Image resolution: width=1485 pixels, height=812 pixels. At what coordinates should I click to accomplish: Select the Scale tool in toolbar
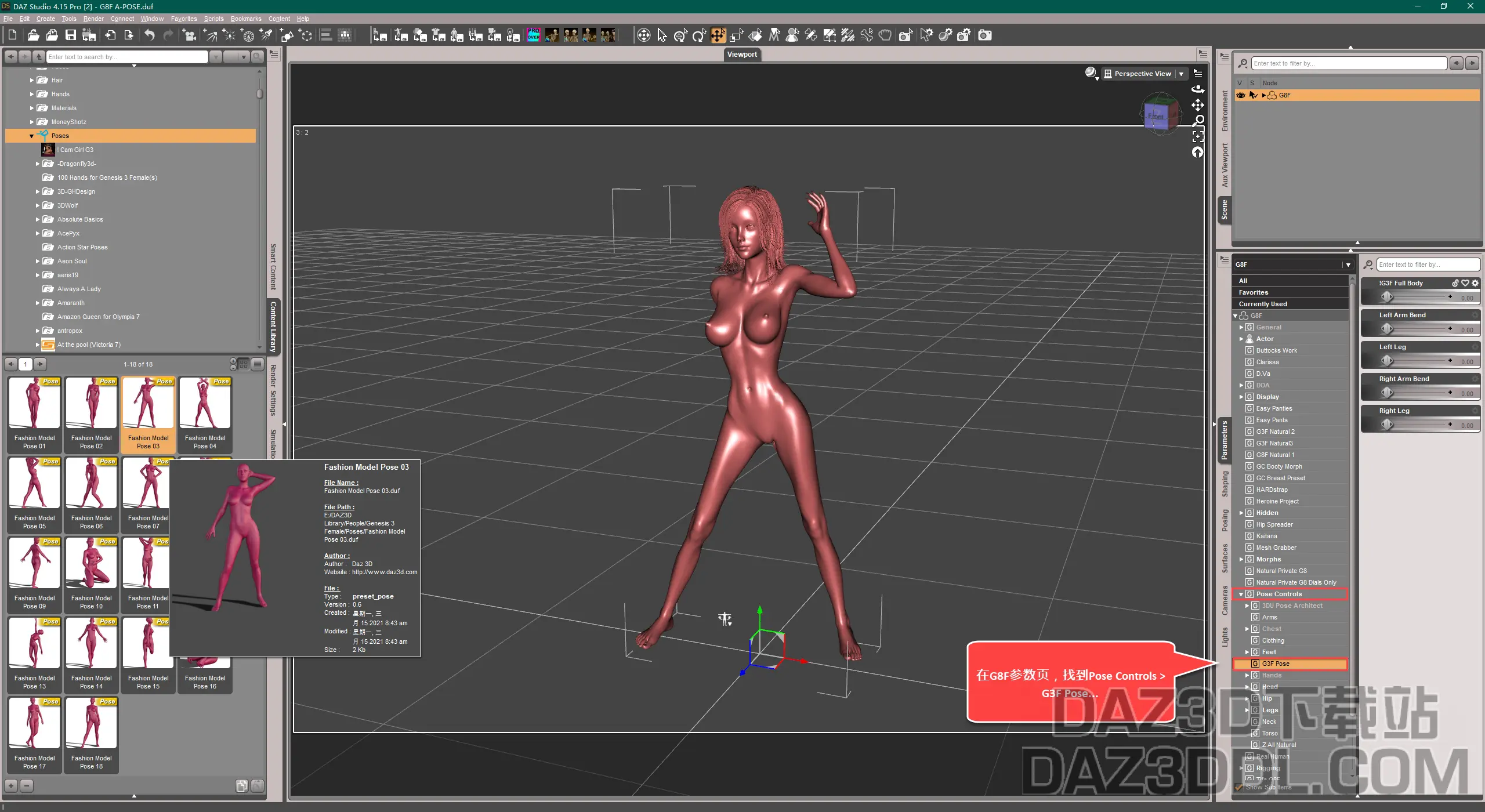736,35
